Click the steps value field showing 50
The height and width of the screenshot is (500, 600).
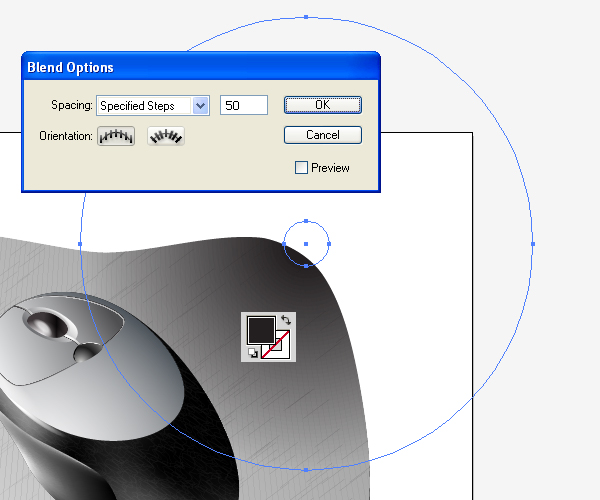tap(244, 105)
